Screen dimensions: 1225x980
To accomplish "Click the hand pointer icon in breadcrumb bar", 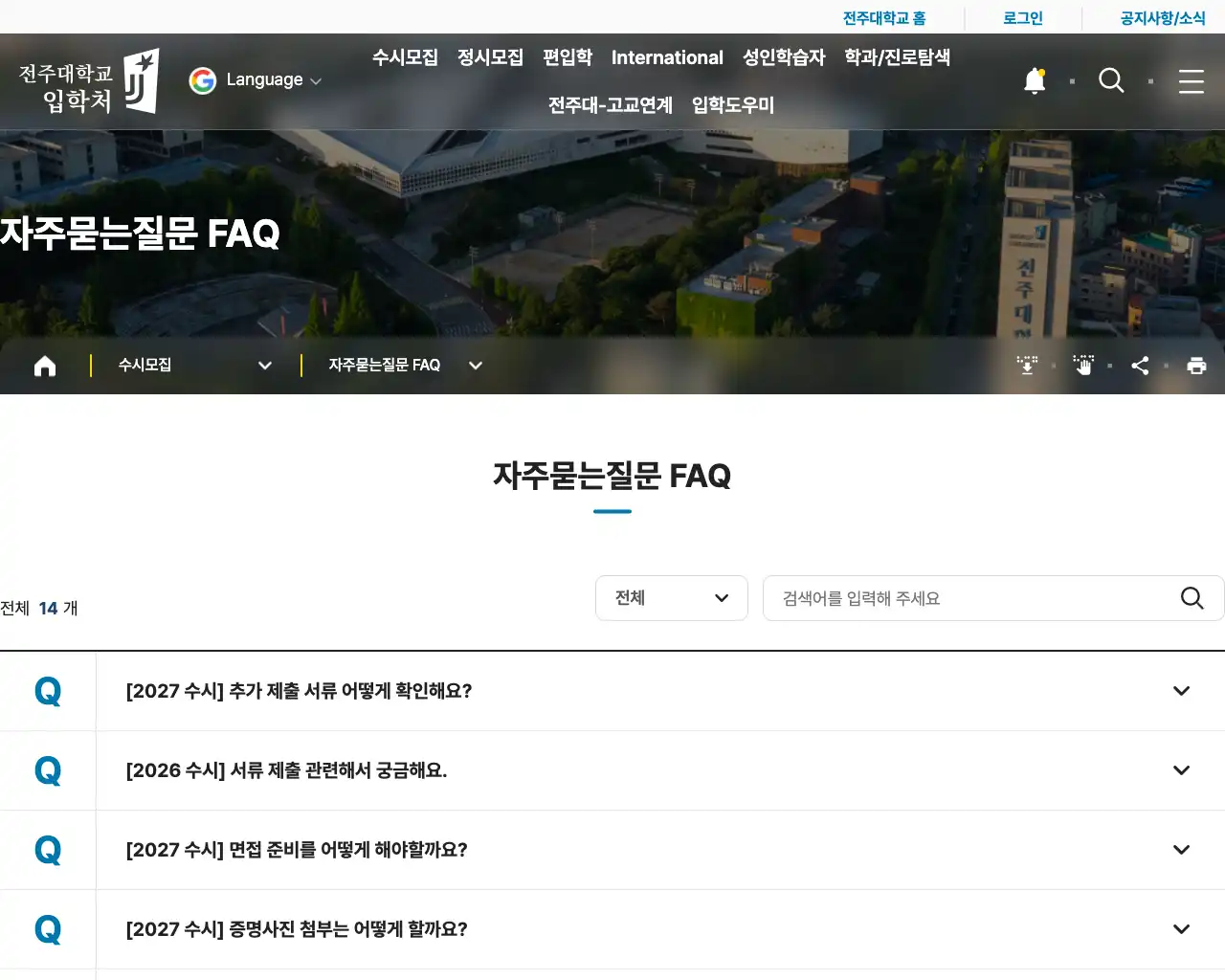I will [x=1083, y=366].
